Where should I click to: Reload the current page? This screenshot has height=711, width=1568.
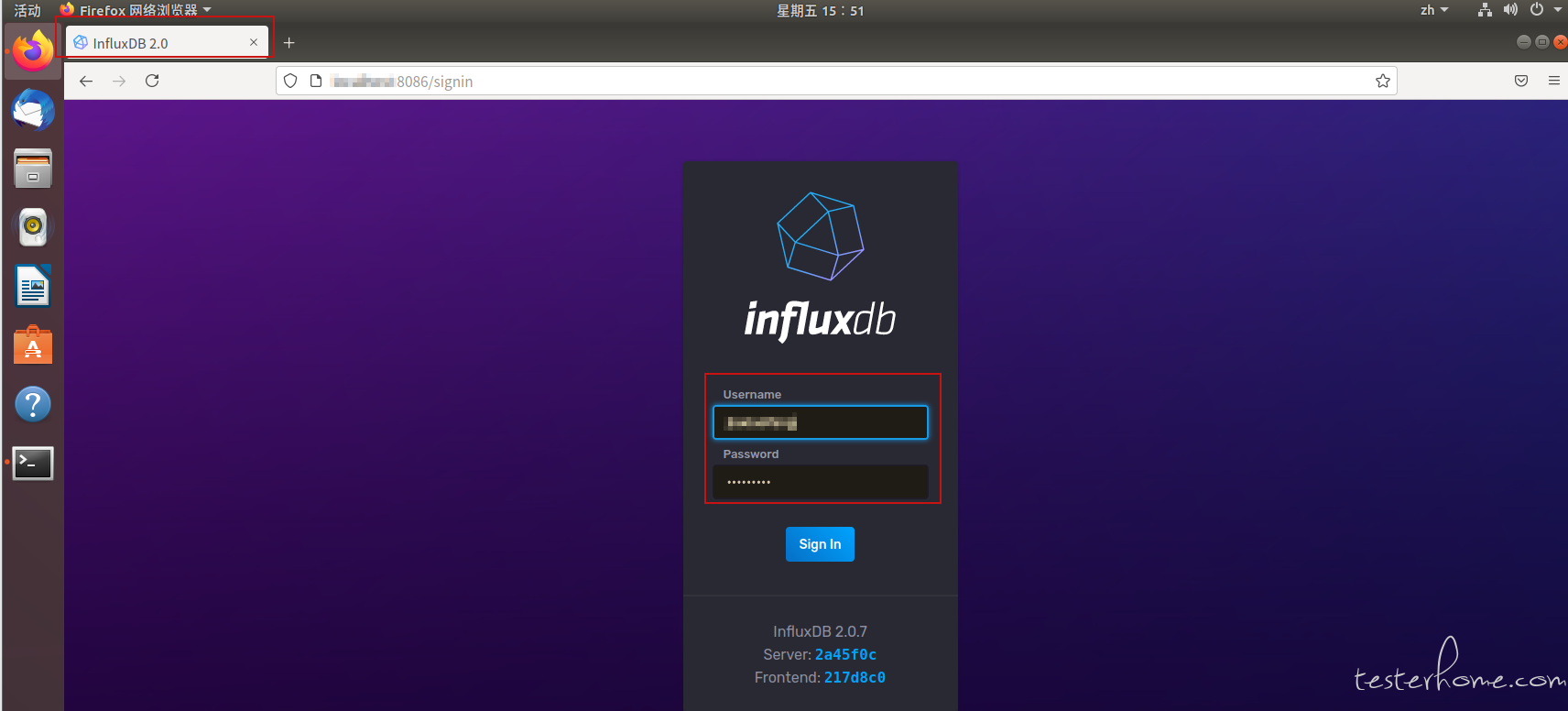coord(152,81)
